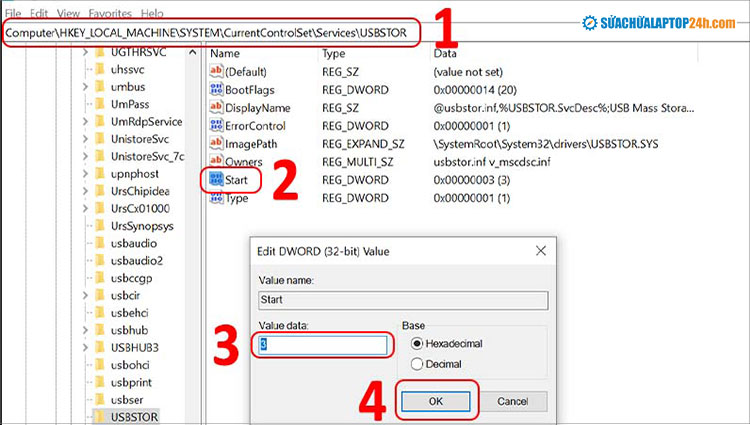Click the UnistoreSvc folder icon
Viewport: 750px width, 425px height.
tap(100, 139)
